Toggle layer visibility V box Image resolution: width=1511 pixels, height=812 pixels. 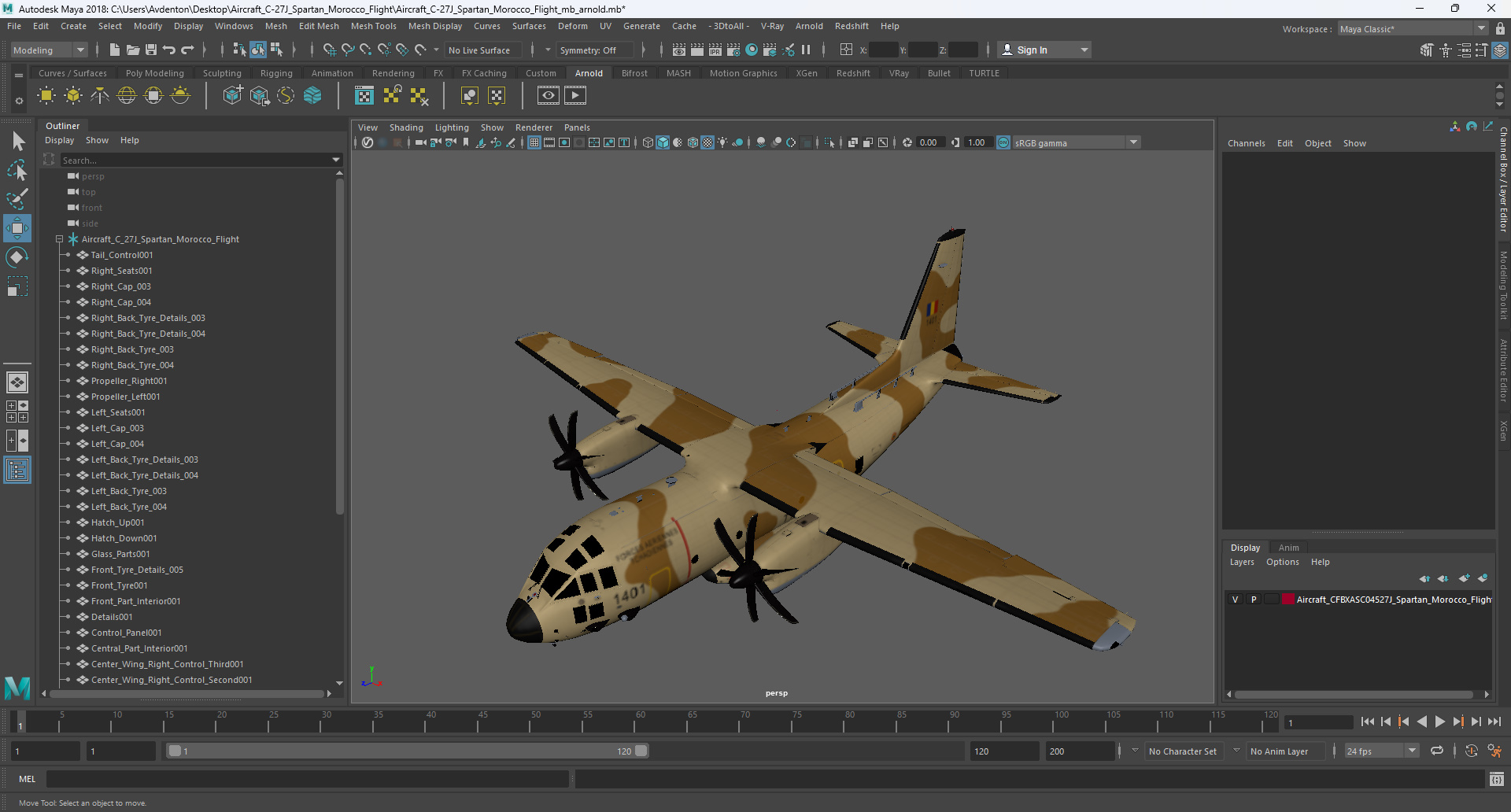[1236, 600]
